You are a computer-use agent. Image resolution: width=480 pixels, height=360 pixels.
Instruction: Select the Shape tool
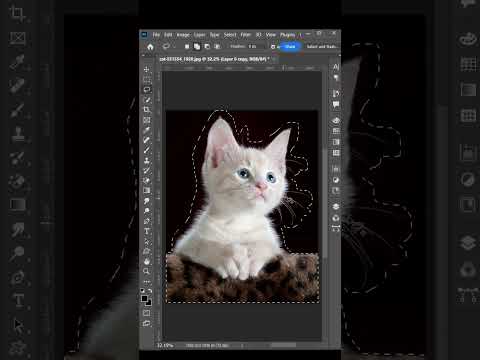pyautogui.click(x=147, y=251)
